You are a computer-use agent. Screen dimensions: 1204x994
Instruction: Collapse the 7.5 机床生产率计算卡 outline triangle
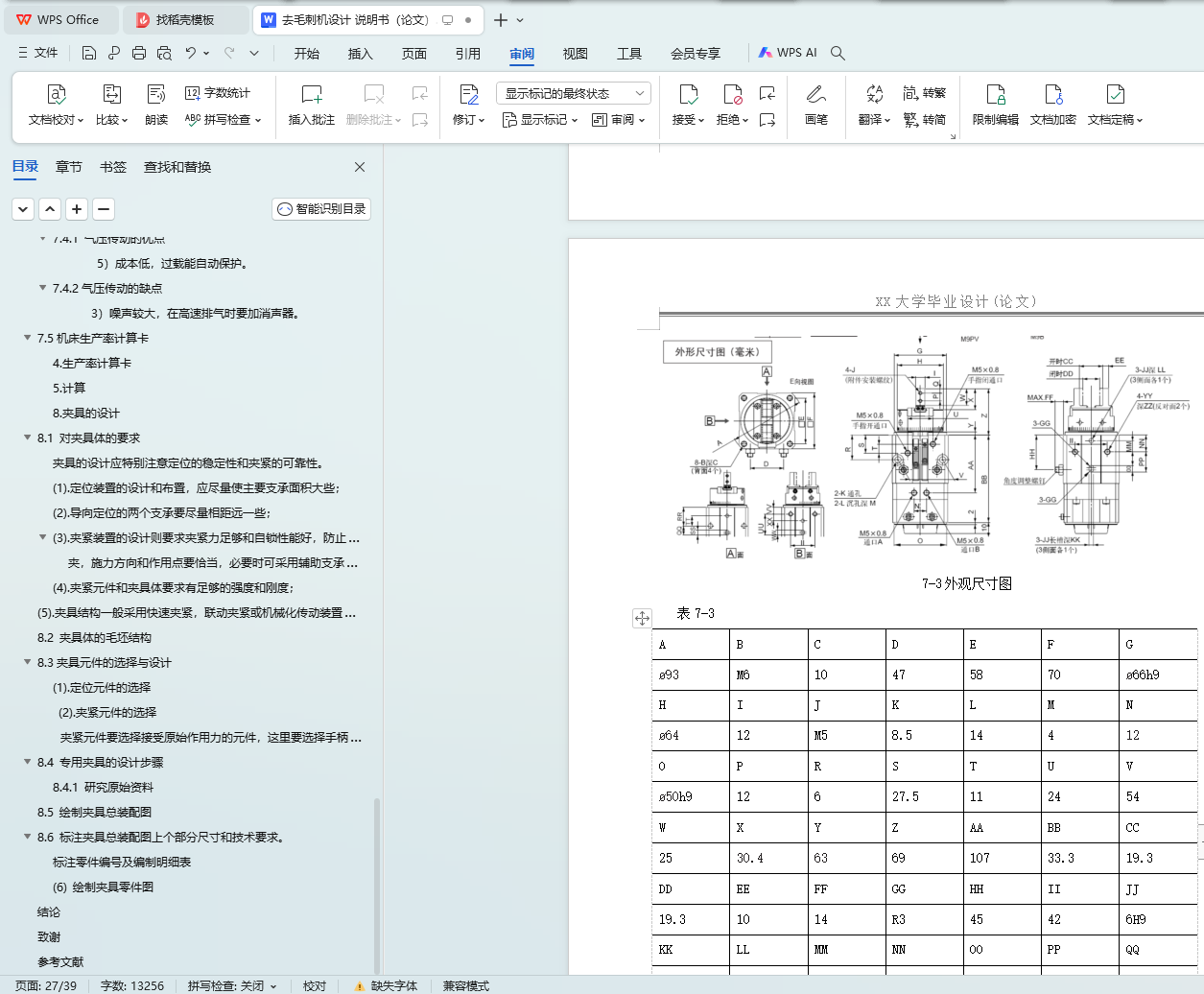coord(27,338)
